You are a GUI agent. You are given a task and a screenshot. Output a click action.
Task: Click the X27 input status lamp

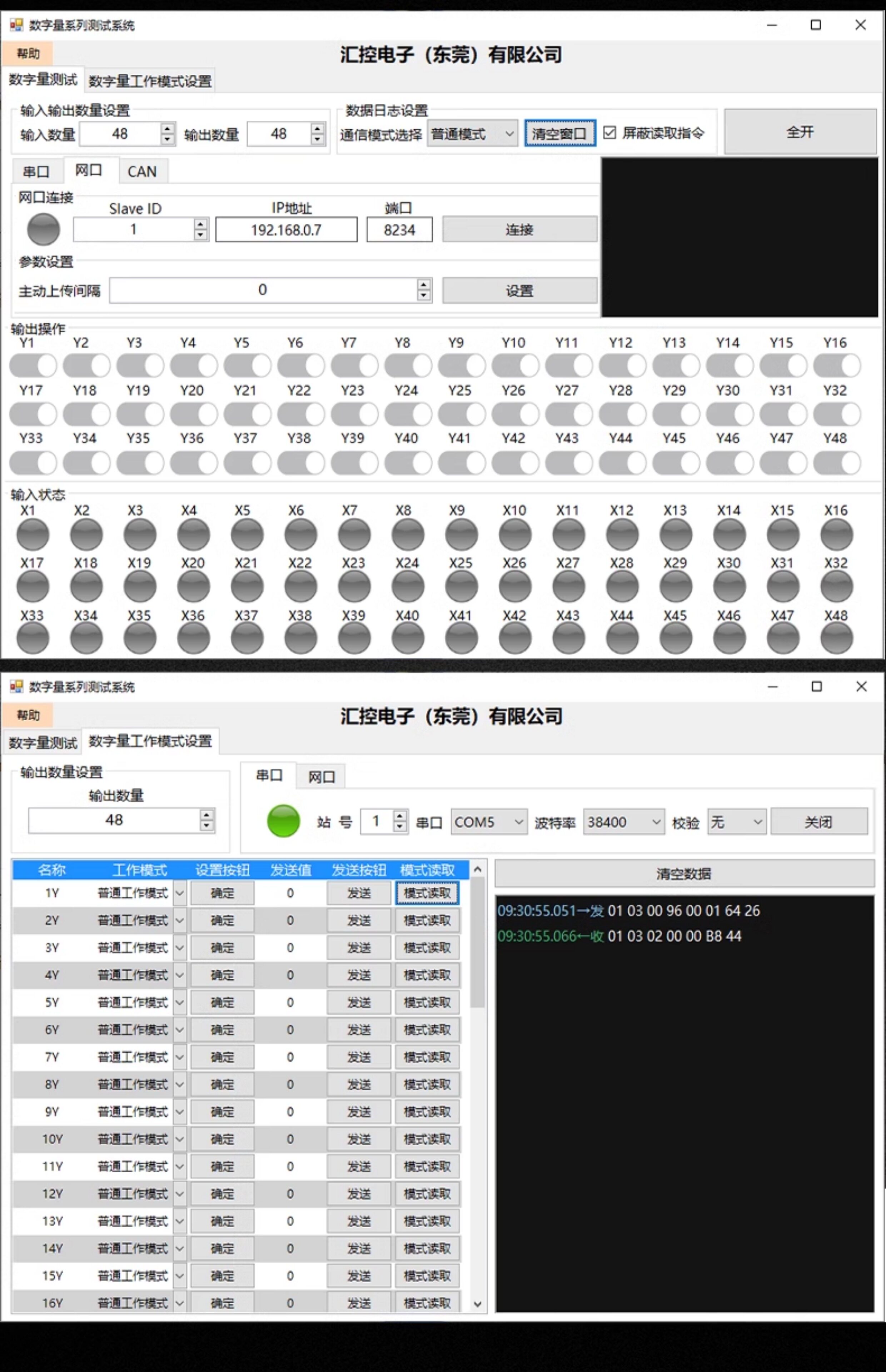tap(568, 587)
